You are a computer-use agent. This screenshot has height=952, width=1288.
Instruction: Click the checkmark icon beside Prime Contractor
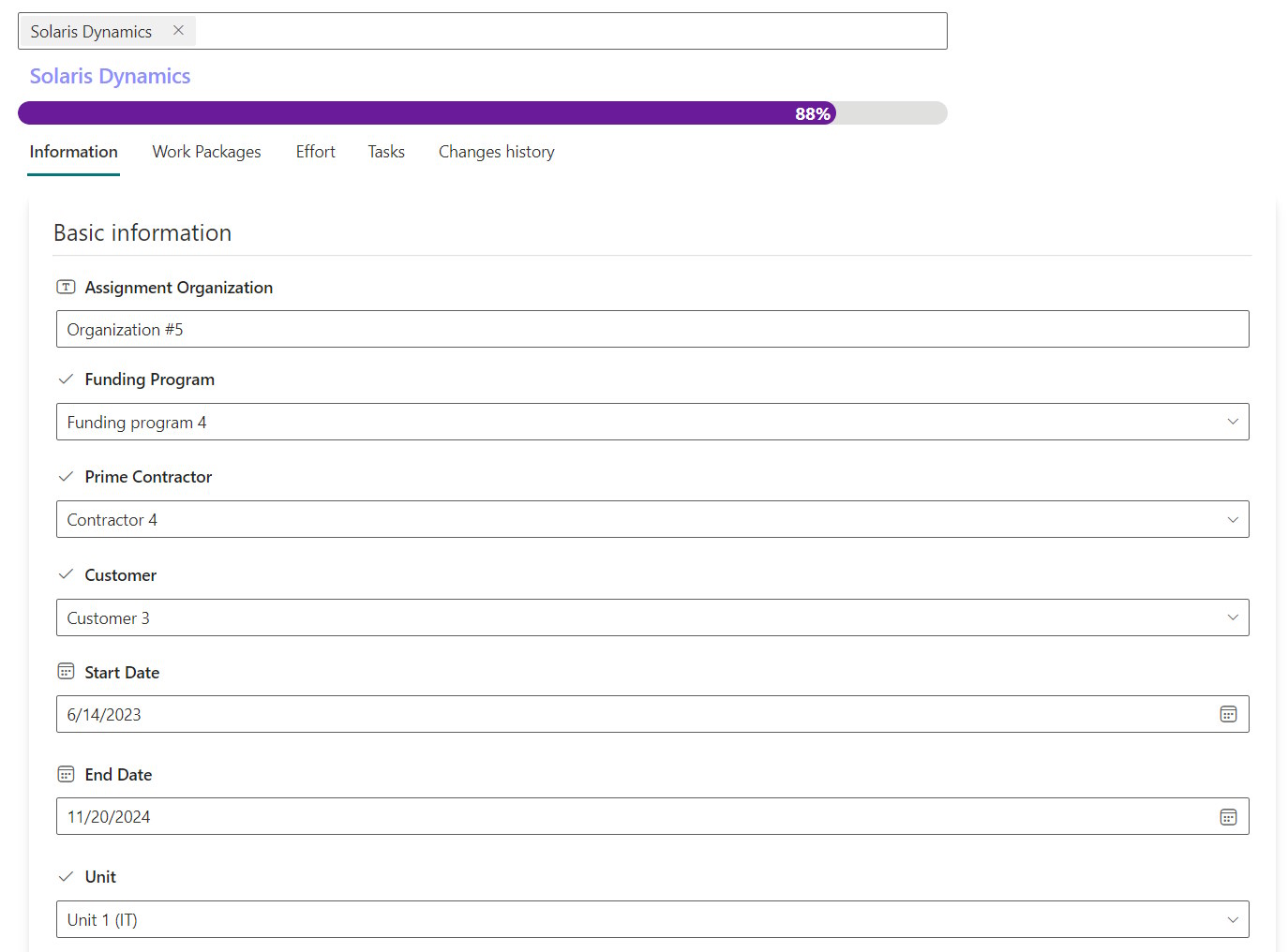point(66,477)
